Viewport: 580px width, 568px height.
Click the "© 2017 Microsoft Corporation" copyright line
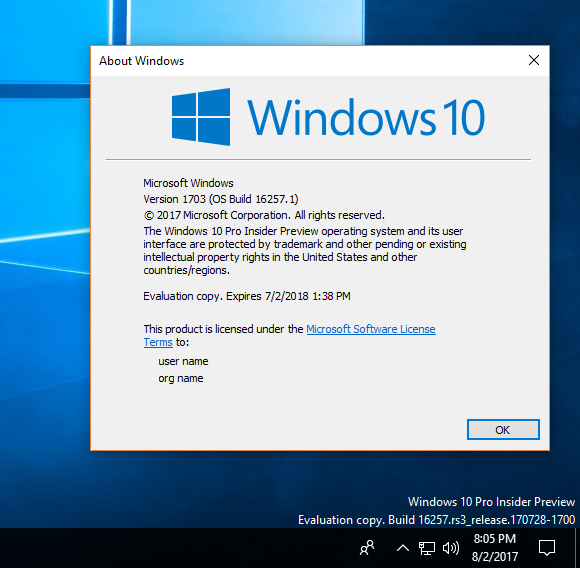pyautogui.click(x=264, y=215)
